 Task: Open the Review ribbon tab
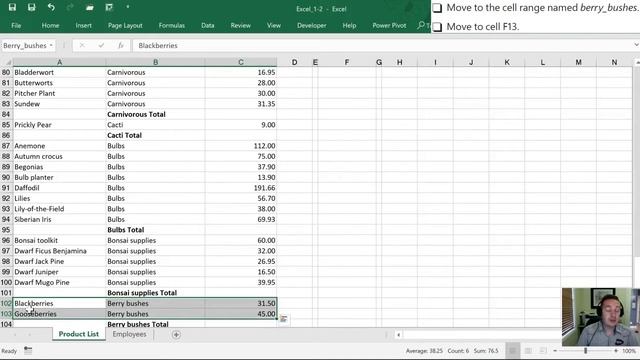[240, 25]
